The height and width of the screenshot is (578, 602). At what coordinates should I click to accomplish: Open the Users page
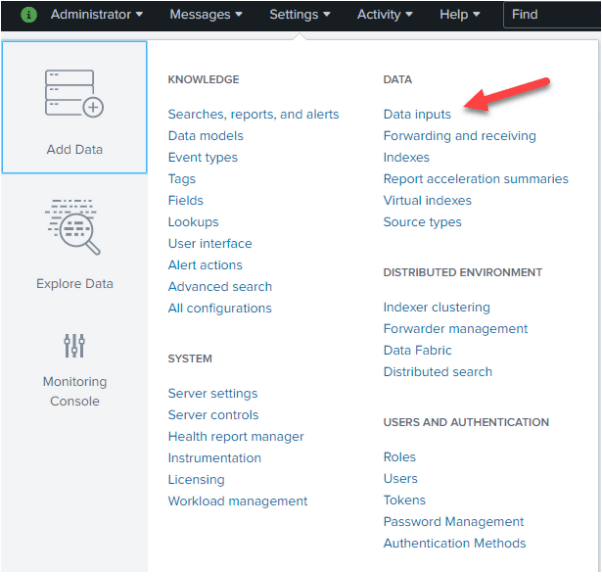pyautogui.click(x=400, y=479)
